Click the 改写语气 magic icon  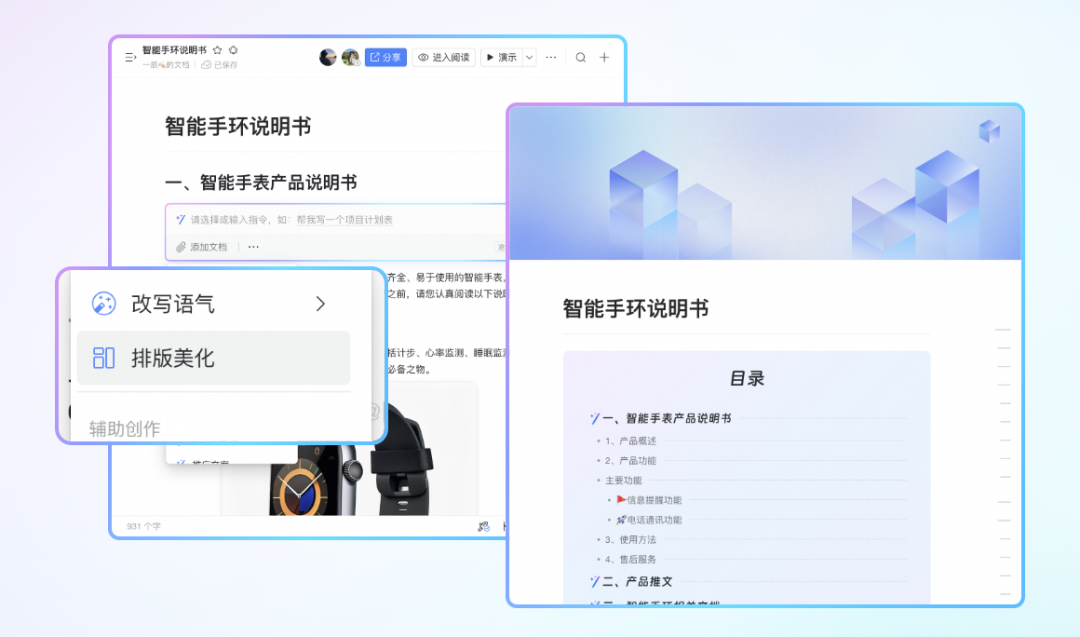pyautogui.click(x=104, y=304)
